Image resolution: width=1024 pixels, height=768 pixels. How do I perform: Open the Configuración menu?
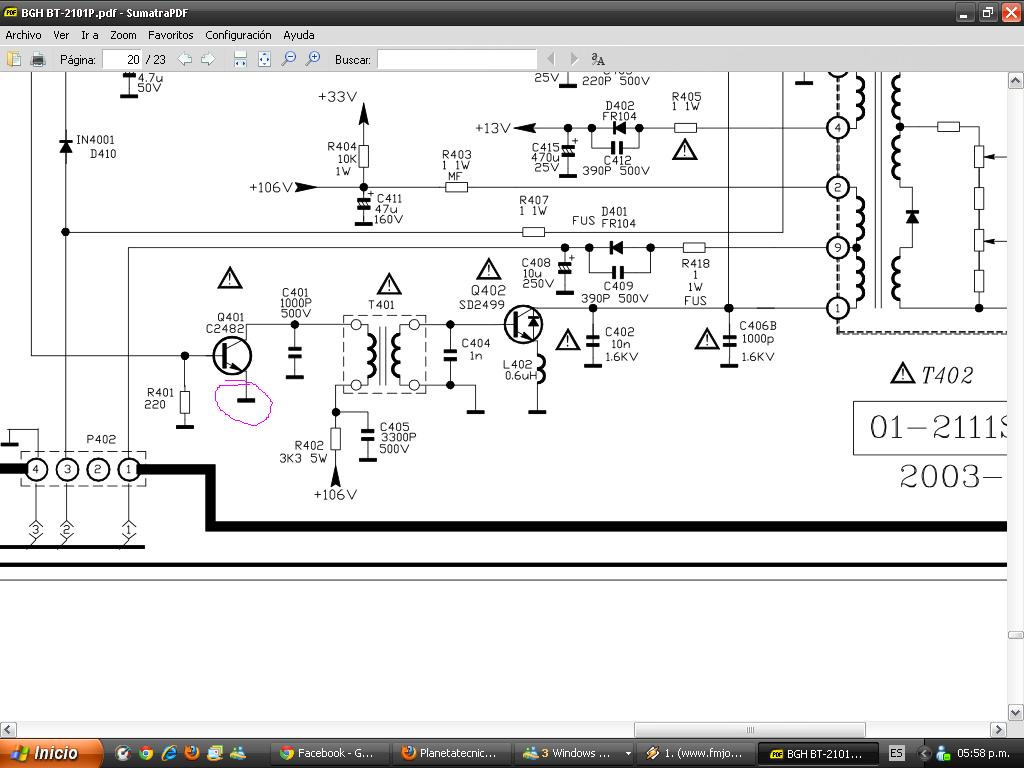click(238, 35)
